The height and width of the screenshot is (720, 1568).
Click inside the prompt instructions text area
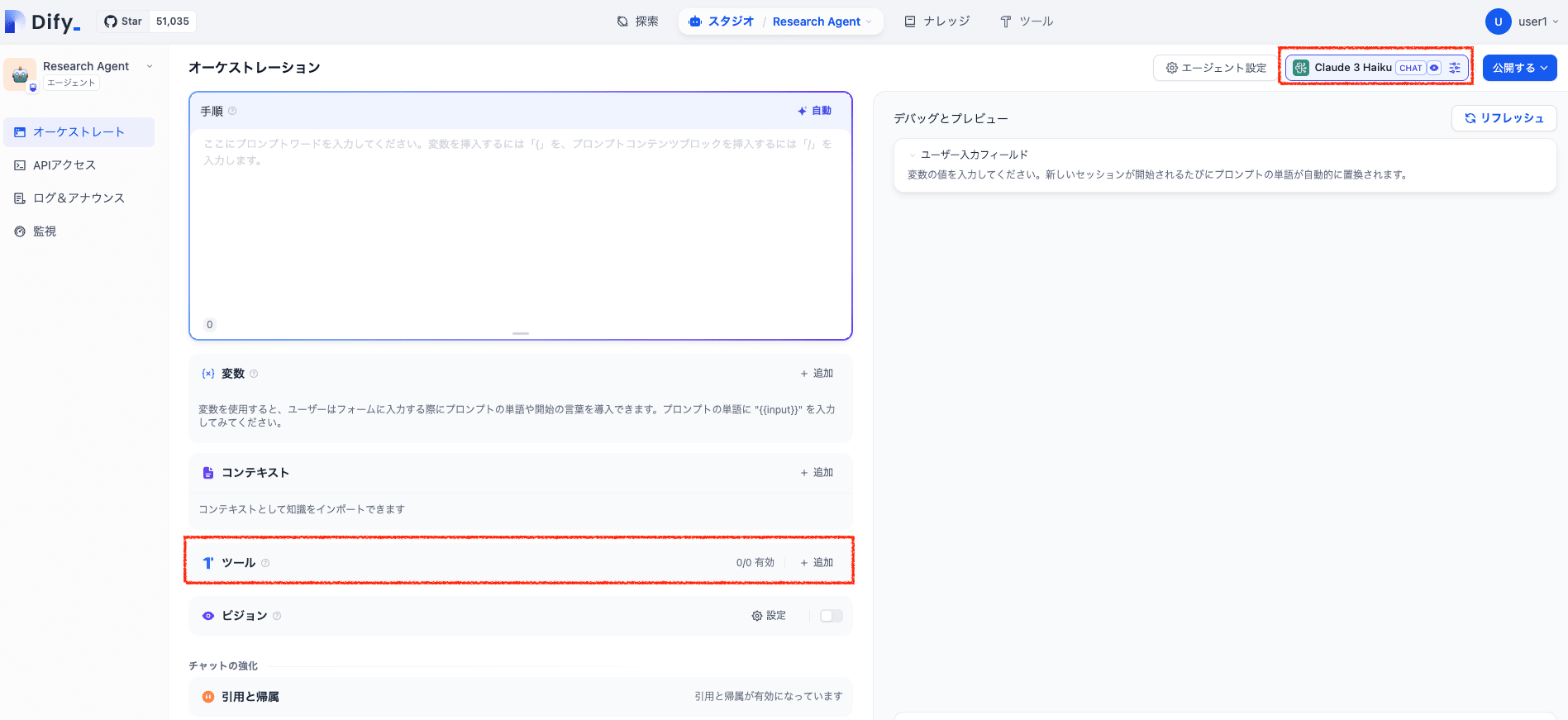tap(520, 223)
